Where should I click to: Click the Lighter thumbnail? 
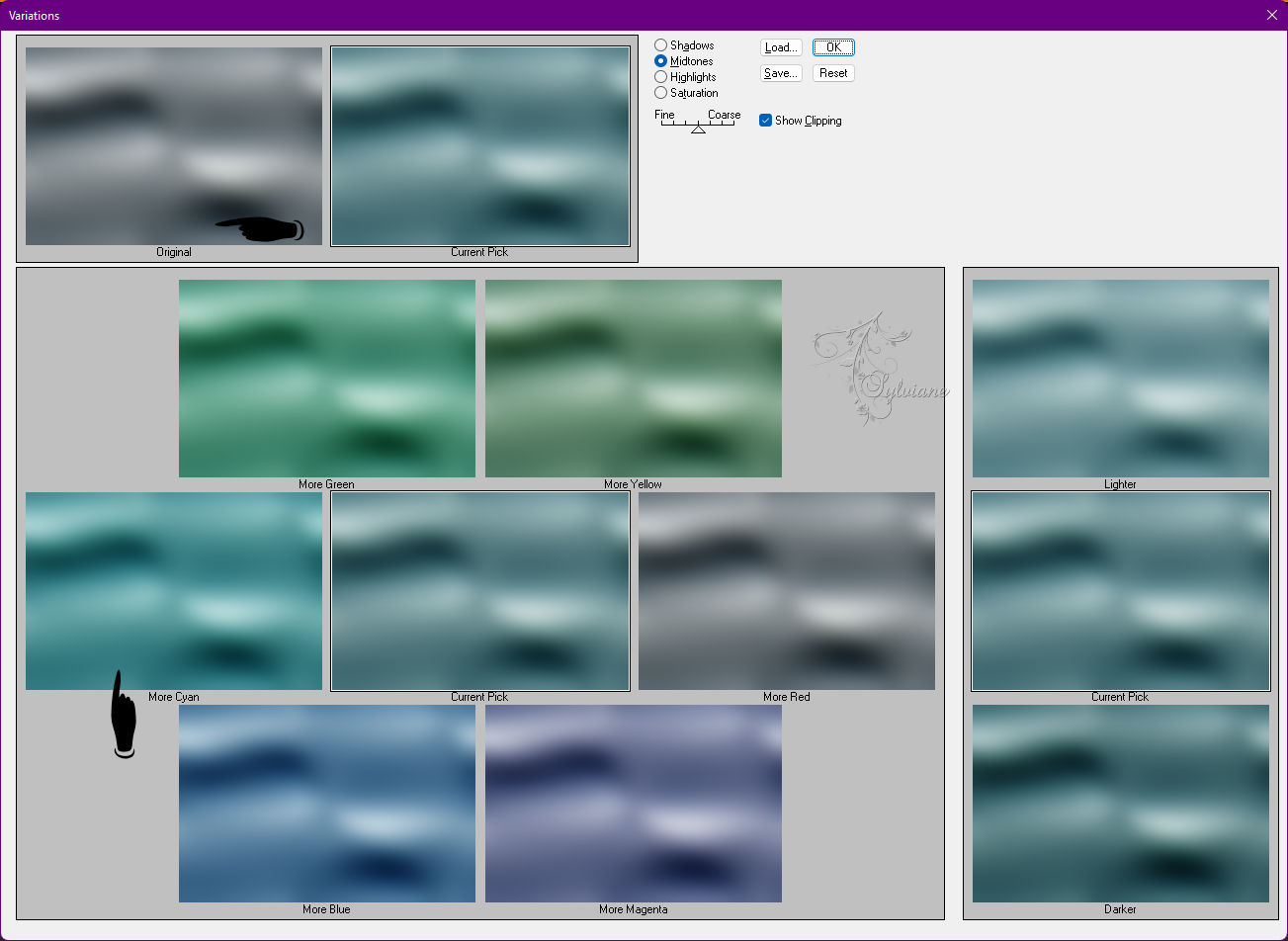(1121, 379)
